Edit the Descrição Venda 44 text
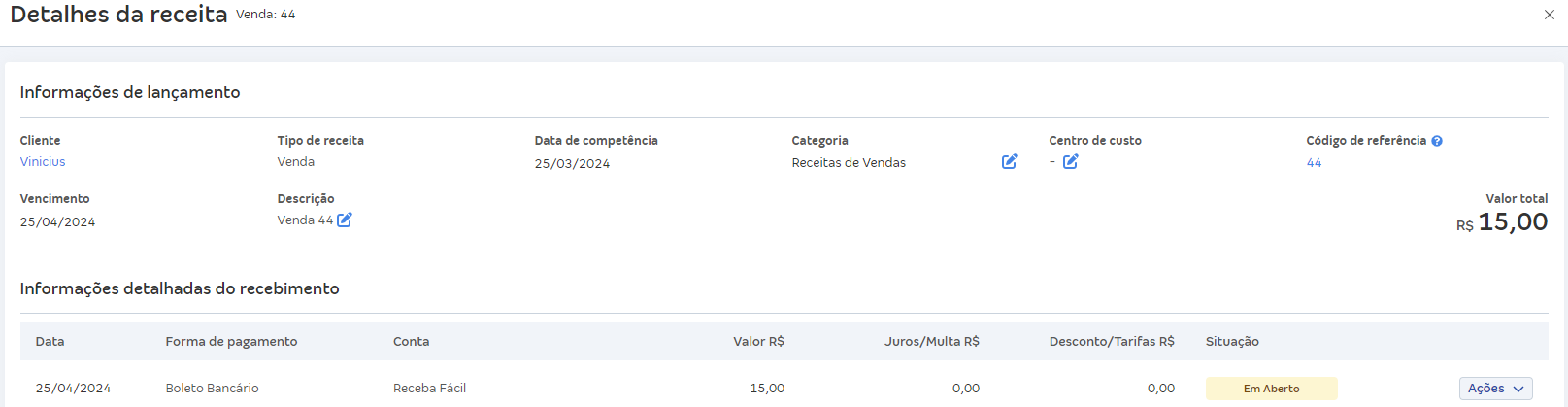 click(x=345, y=220)
